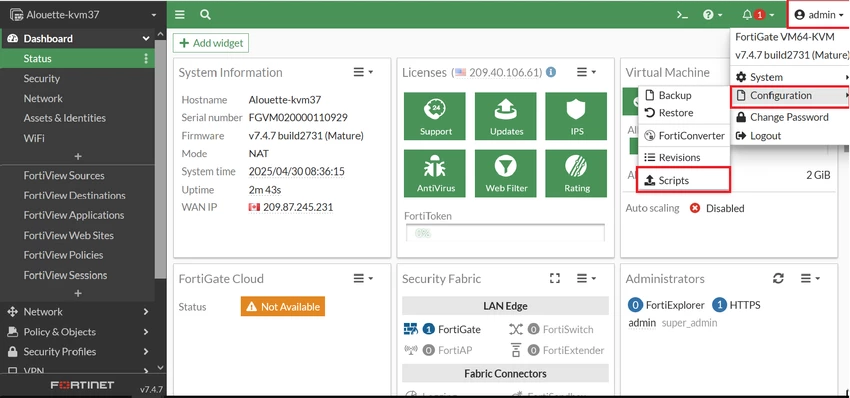The height and width of the screenshot is (398, 850).
Task: Choose FortiConverter menu entry
Action: pyautogui.click(x=684, y=136)
